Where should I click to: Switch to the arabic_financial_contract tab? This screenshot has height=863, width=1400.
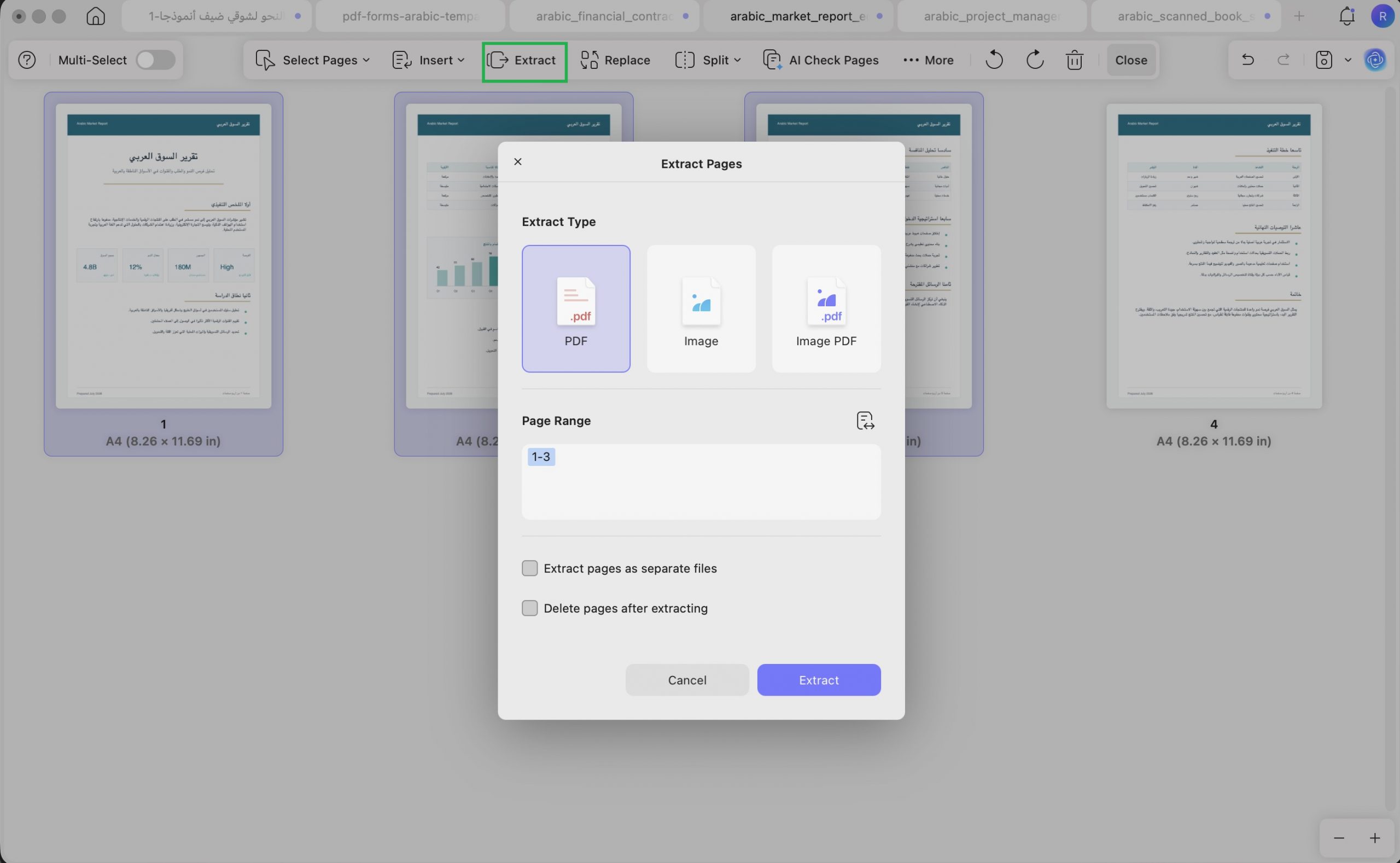click(x=604, y=16)
